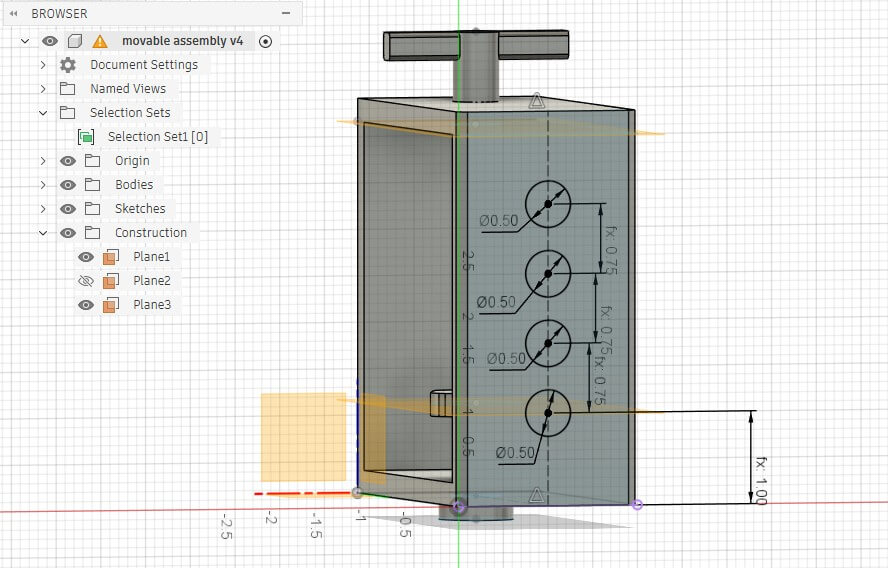The image size is (888, 568).
Task: Collapse the movable assembly v4 root node
Action: pos(24,41)
